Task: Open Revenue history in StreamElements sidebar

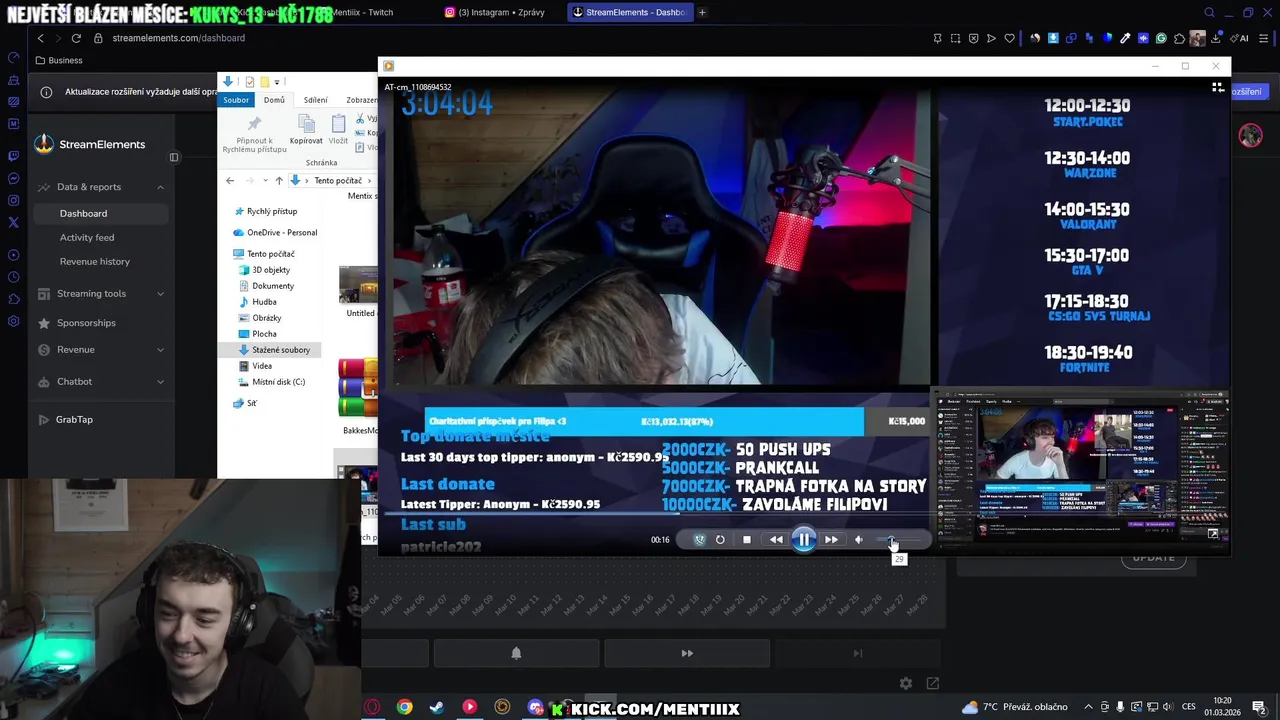Action: point(95,261)
